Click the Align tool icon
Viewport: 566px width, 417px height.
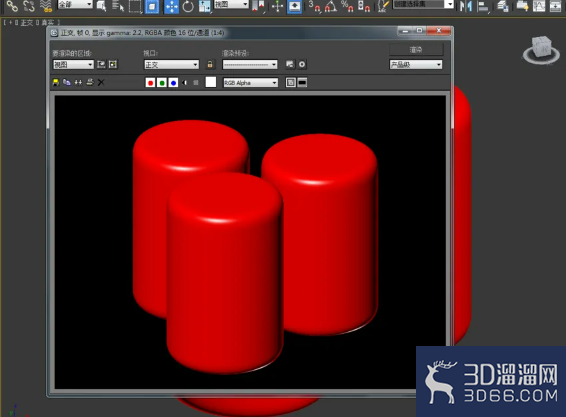point(483,6)
